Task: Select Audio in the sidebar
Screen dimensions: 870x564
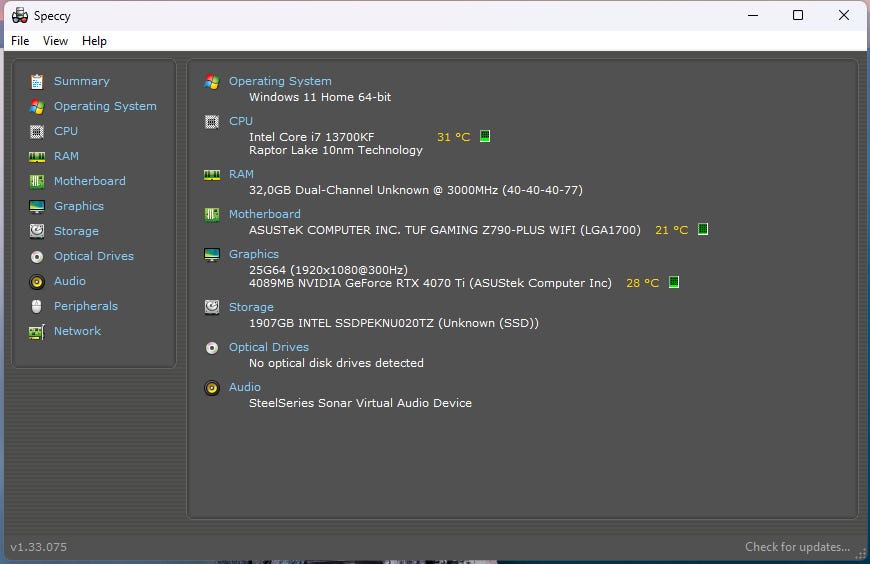Action: tap(70, 281)
